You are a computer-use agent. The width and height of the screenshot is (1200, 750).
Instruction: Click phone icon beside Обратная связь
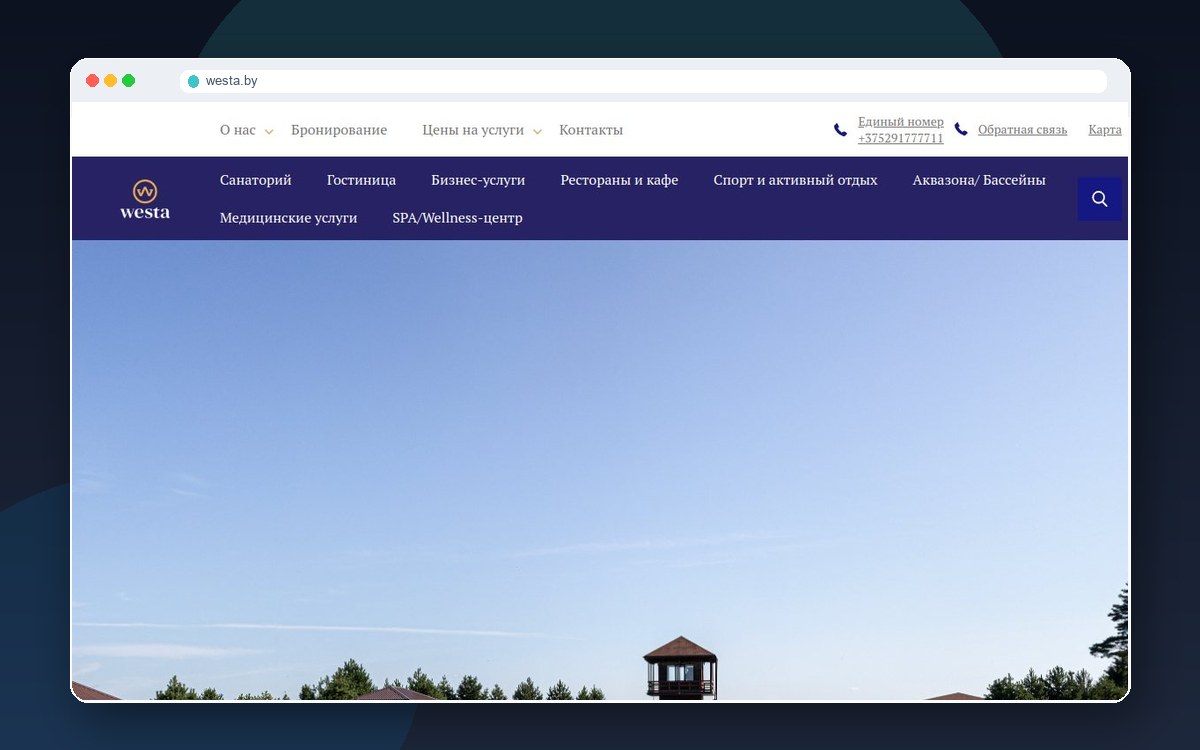tap(961, 129)
